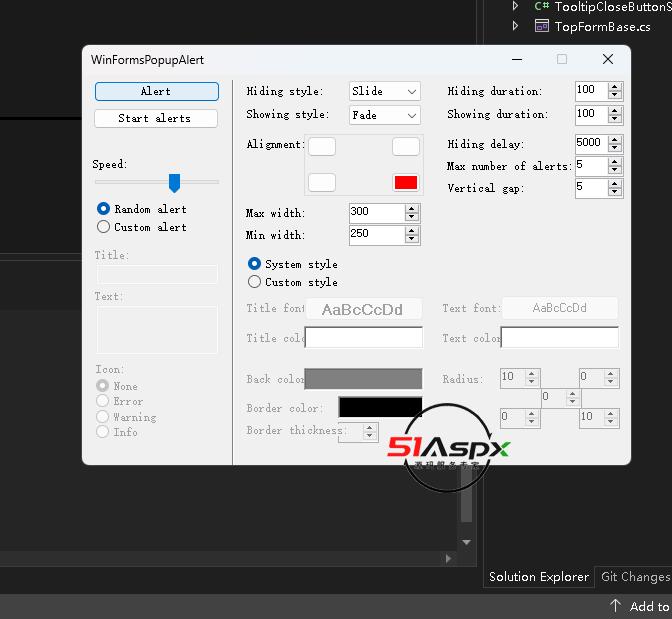
Task: Open the TopFormBase.cs file
Action: 602,26
